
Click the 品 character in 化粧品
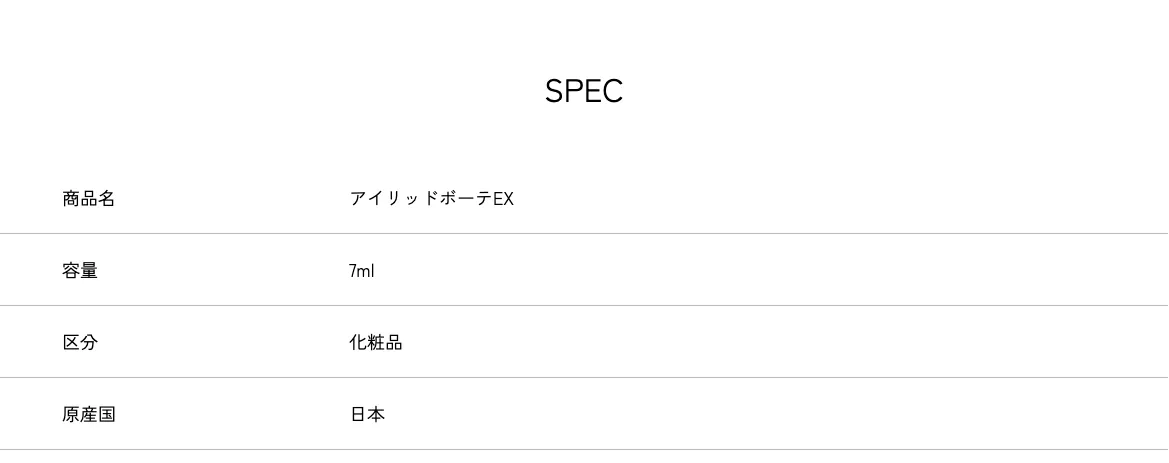pos(394,343)
